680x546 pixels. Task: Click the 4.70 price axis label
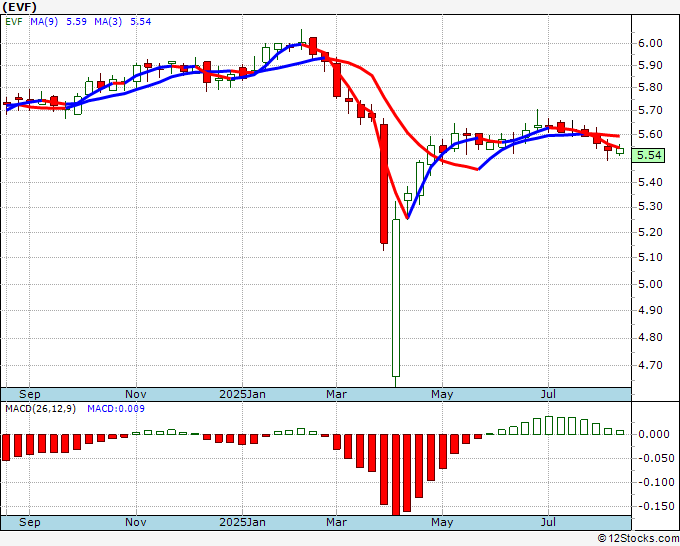click(650, 365)
